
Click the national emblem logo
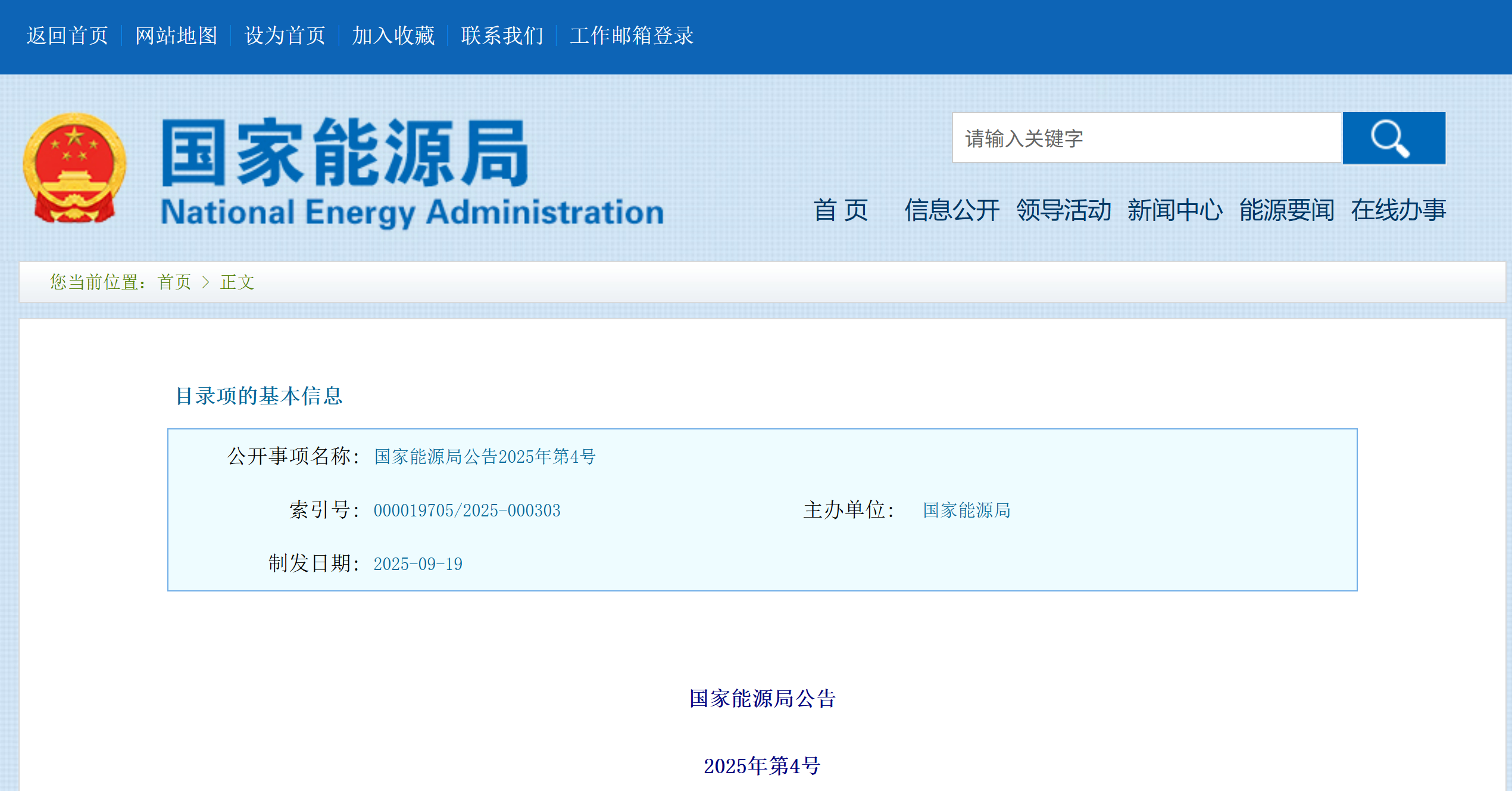[74, 168]
